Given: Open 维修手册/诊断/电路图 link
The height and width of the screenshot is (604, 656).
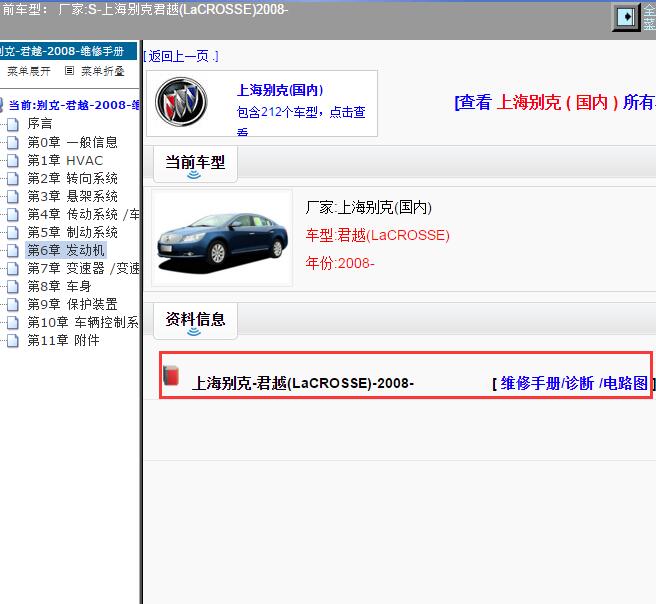Looking at the screenshot, I should click(574, 383).
